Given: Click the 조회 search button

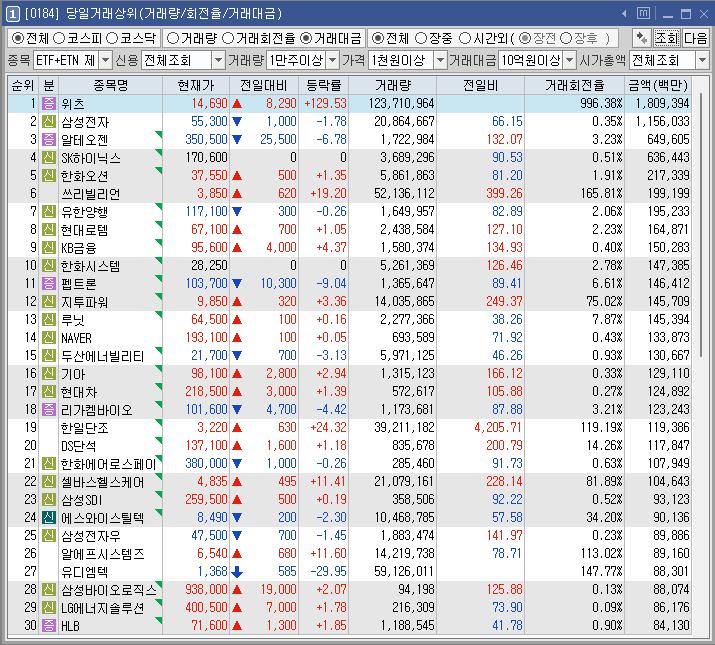Looking at the screenshot, I should coord(666,38).
